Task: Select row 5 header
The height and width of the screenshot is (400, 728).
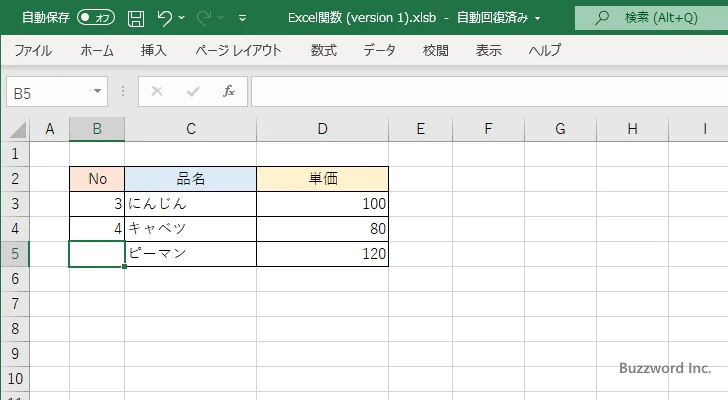Action: 15,254
